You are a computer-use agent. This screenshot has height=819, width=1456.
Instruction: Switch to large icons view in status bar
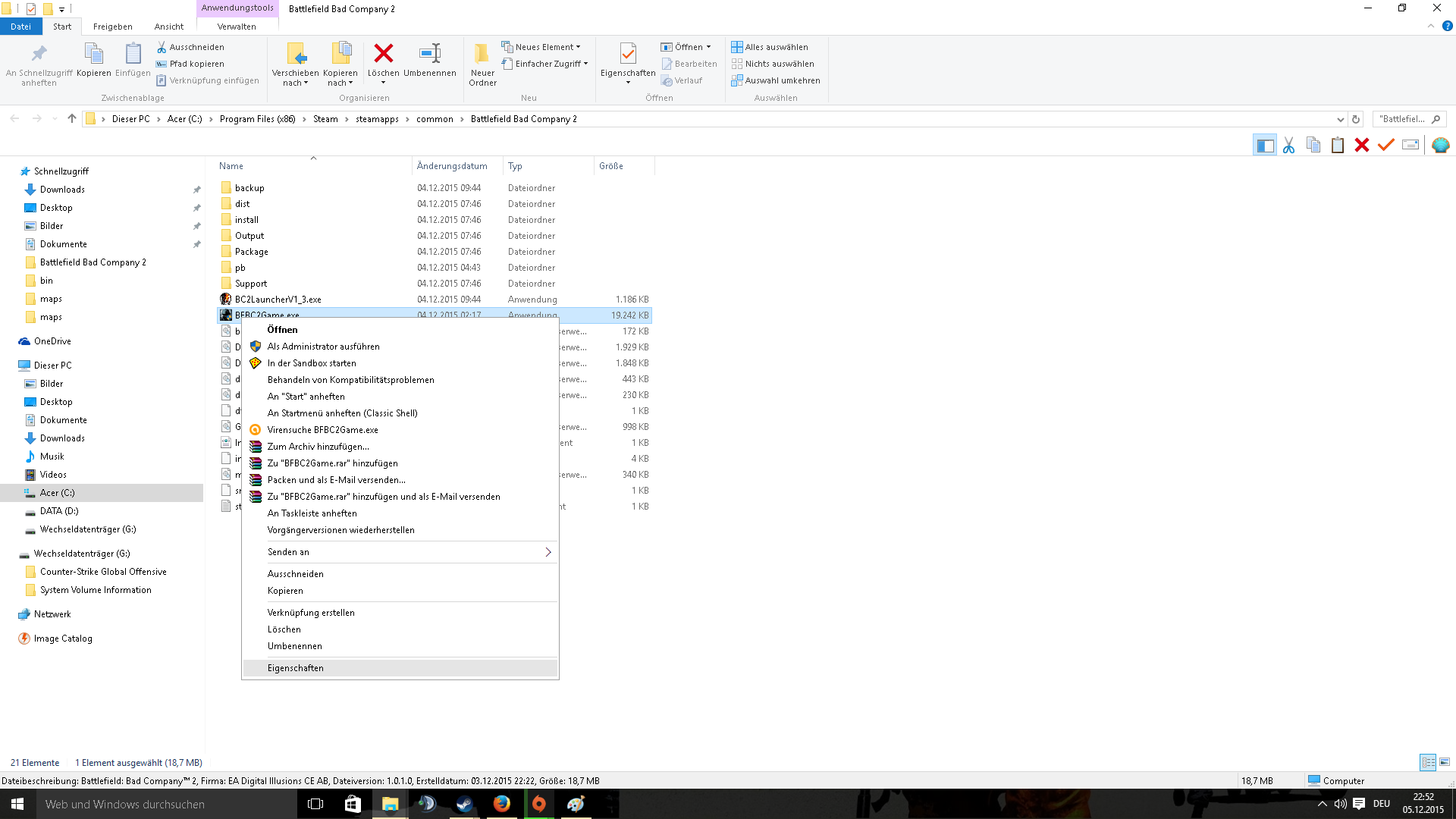(1445, 762)
